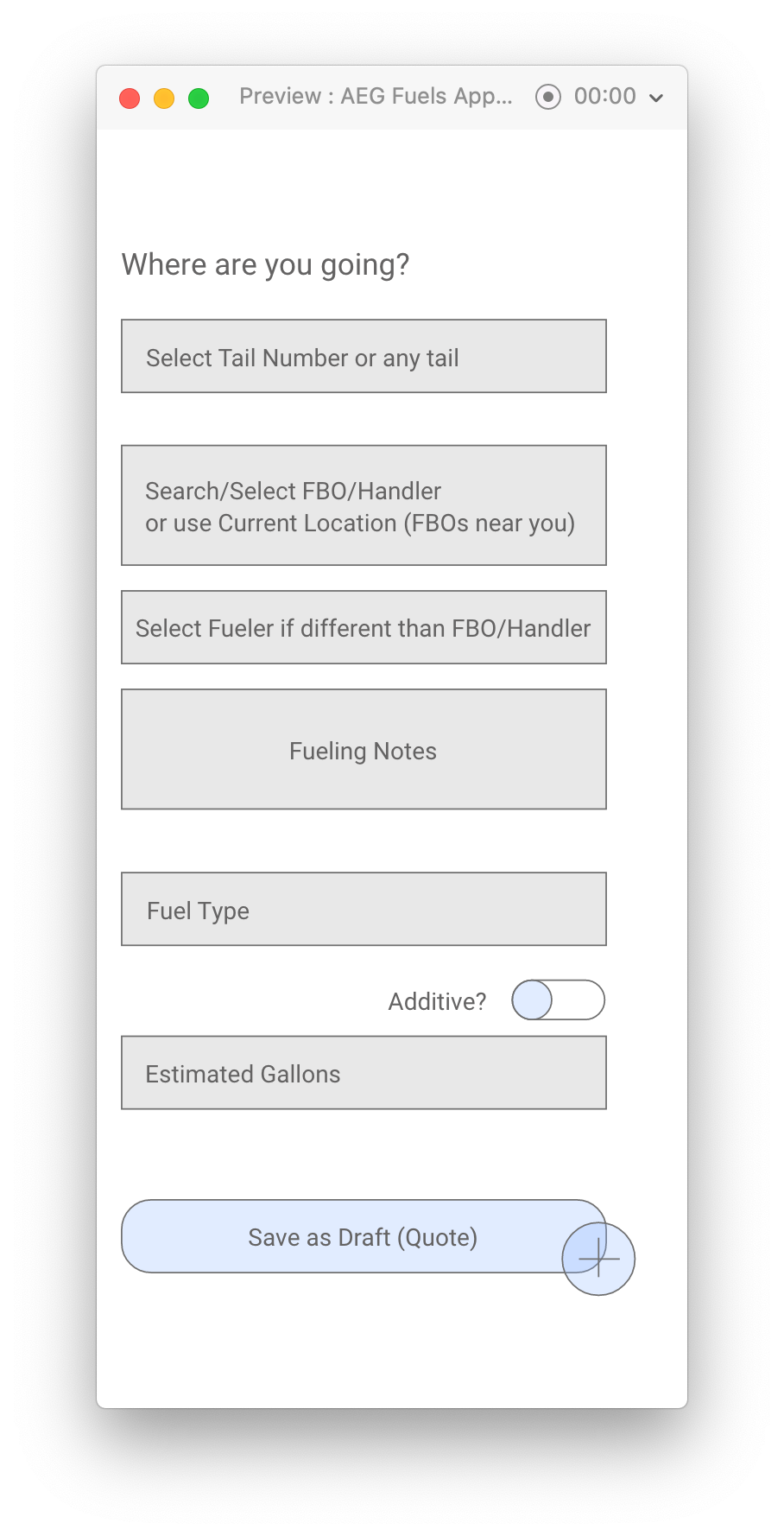Close the preview with red button
This screenshot has width=784, height=1536.
click(x=130, y=98)
